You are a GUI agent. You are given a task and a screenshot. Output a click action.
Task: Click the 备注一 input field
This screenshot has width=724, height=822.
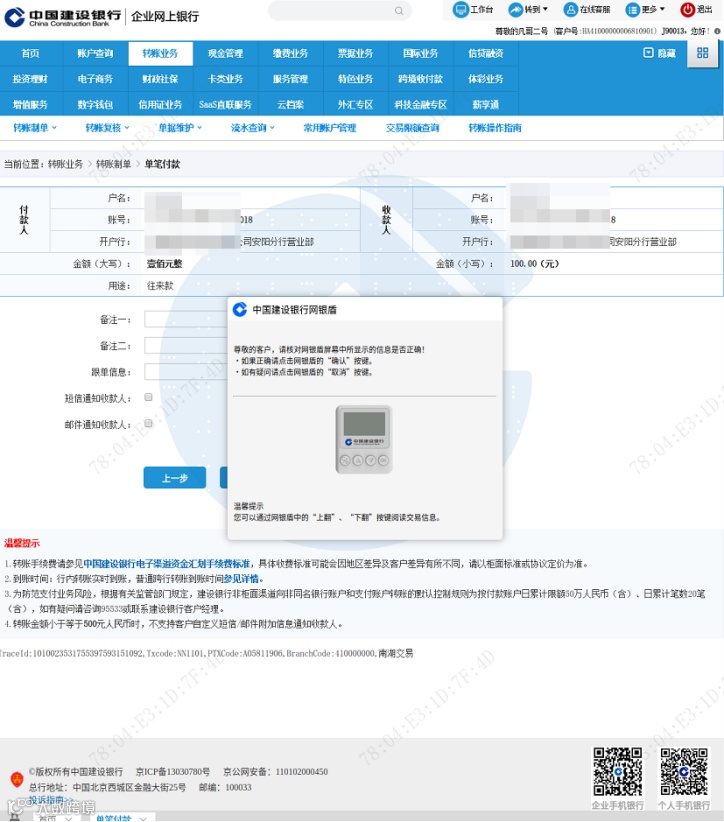tap(186, 319)
